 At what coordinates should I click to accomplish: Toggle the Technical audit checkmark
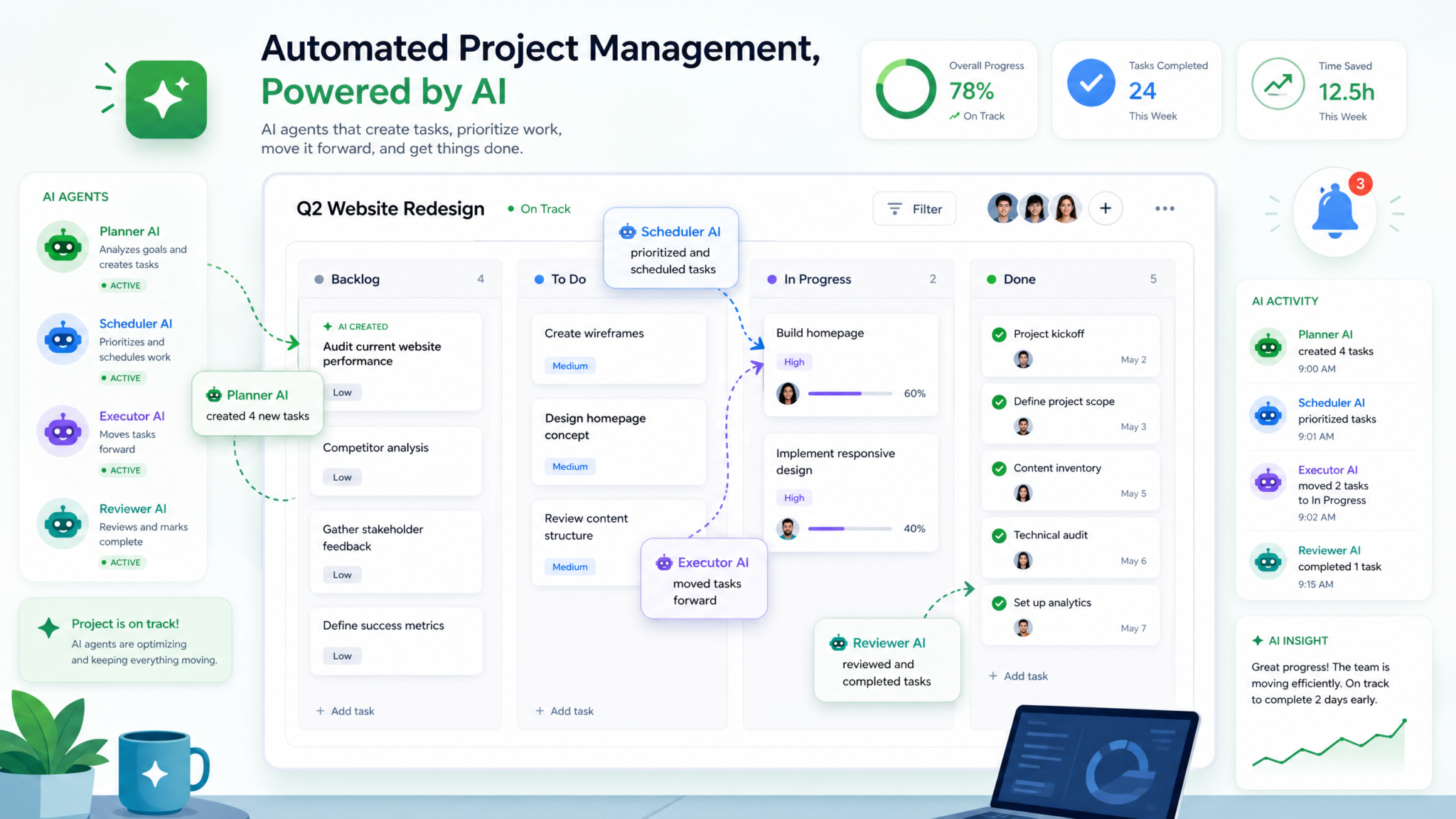[999, 535]
